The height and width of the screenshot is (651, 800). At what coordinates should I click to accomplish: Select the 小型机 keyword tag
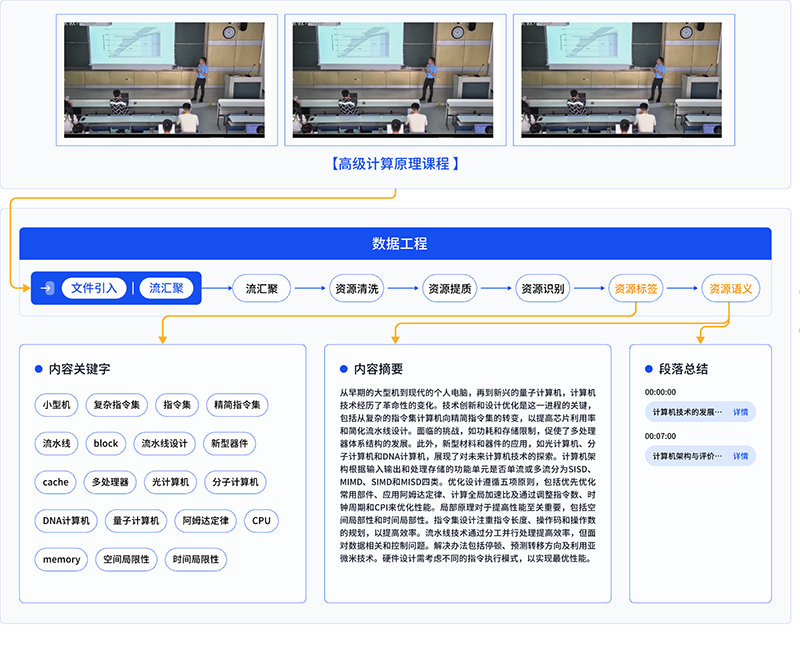click(55, 405)
